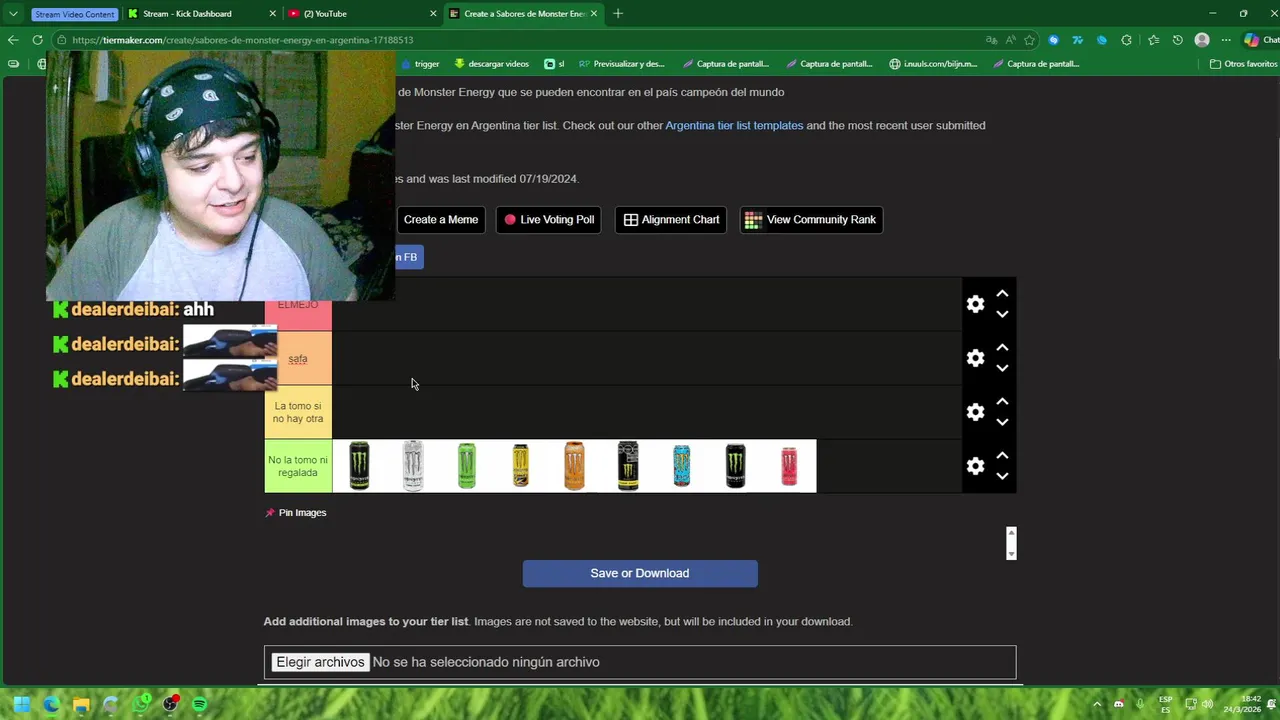Move the safa tier row down
The height and width of the screenshot is (720, 1280).
[1002, 368]
